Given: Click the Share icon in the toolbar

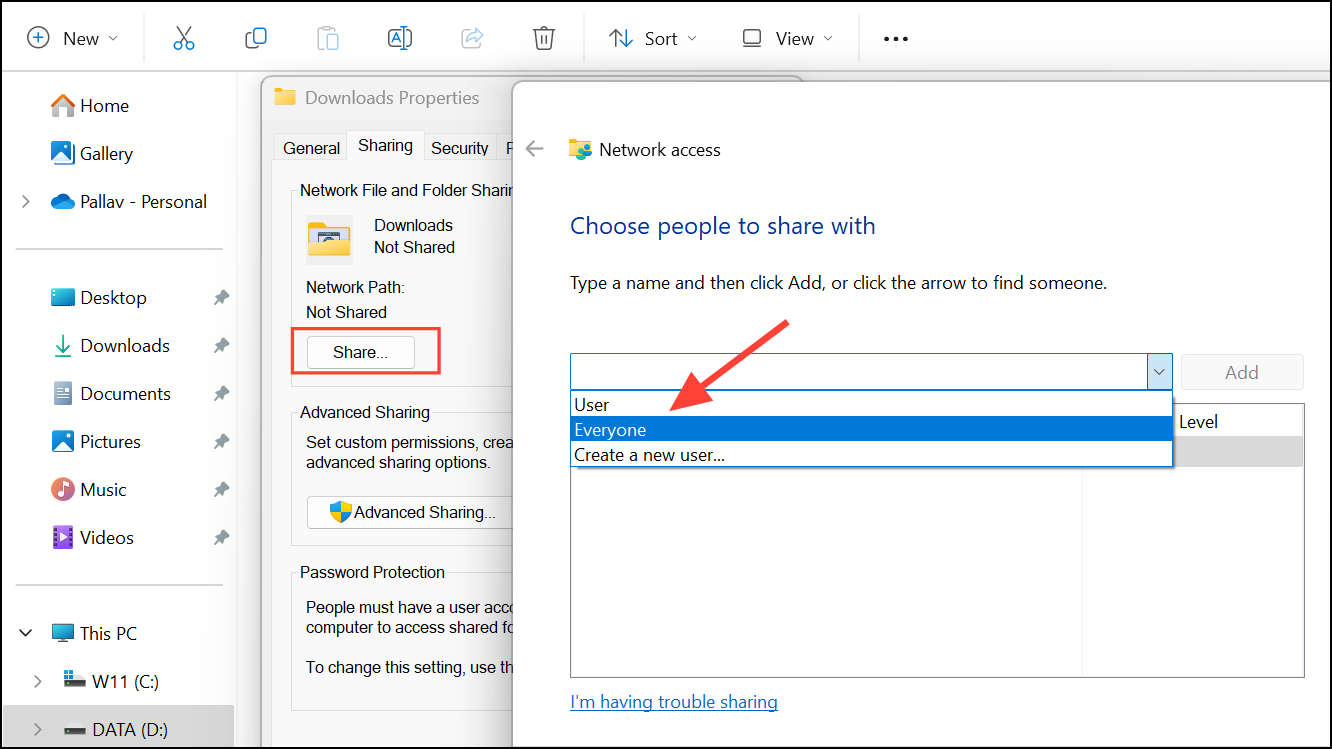Looking at the screenshot, I should pyautogui.click(x=472, y=37).
